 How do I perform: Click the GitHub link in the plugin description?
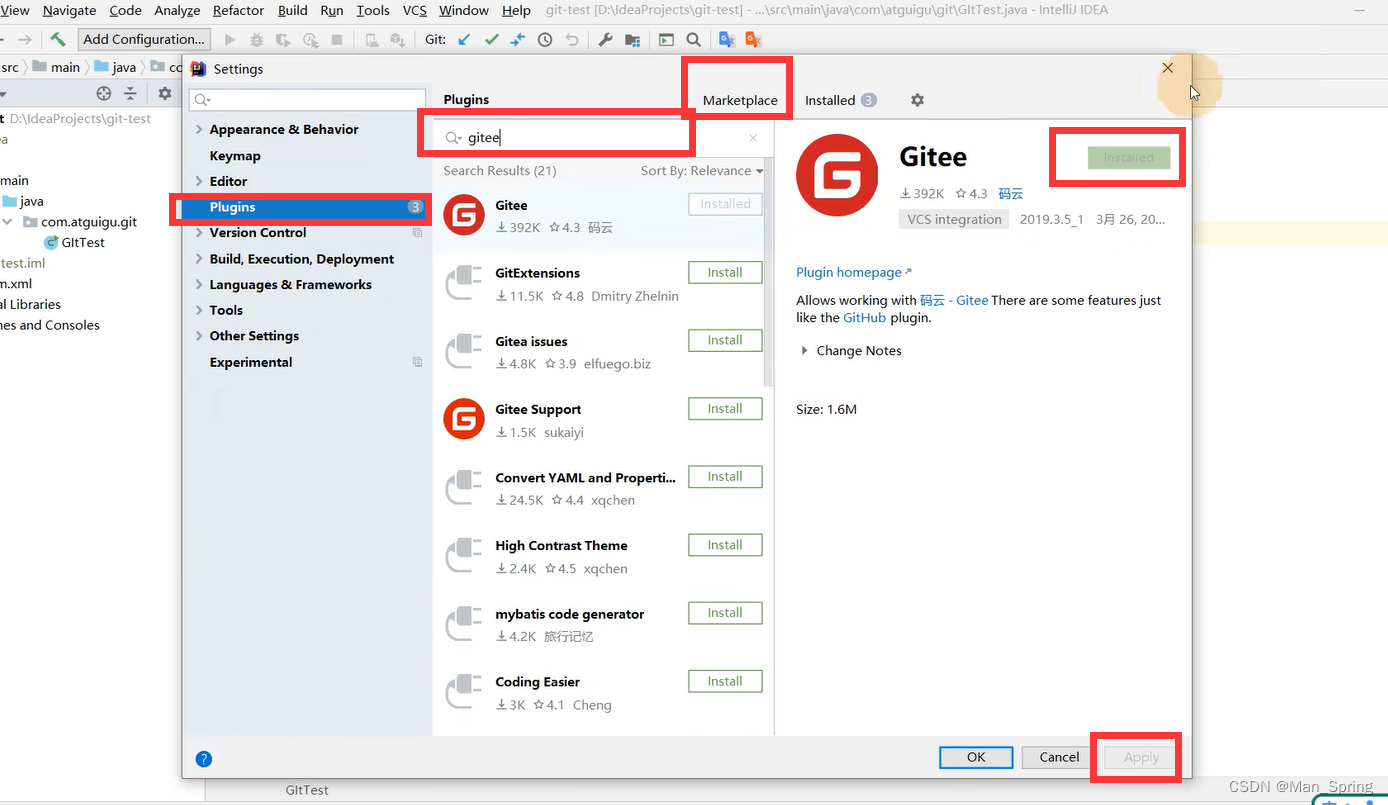tap(864, 317)
